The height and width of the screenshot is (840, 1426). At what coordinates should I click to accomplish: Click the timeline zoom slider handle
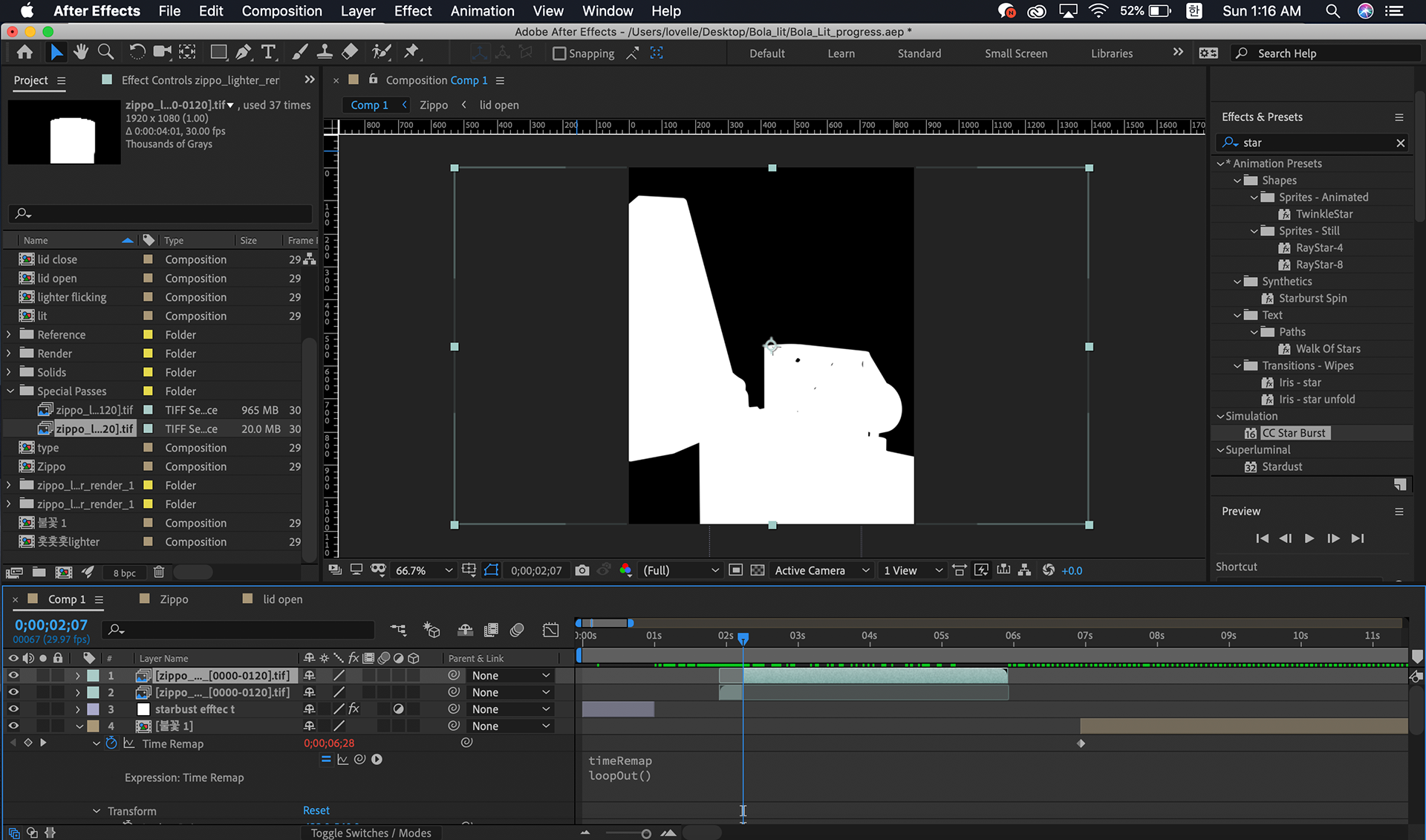(x=646, y=833)
